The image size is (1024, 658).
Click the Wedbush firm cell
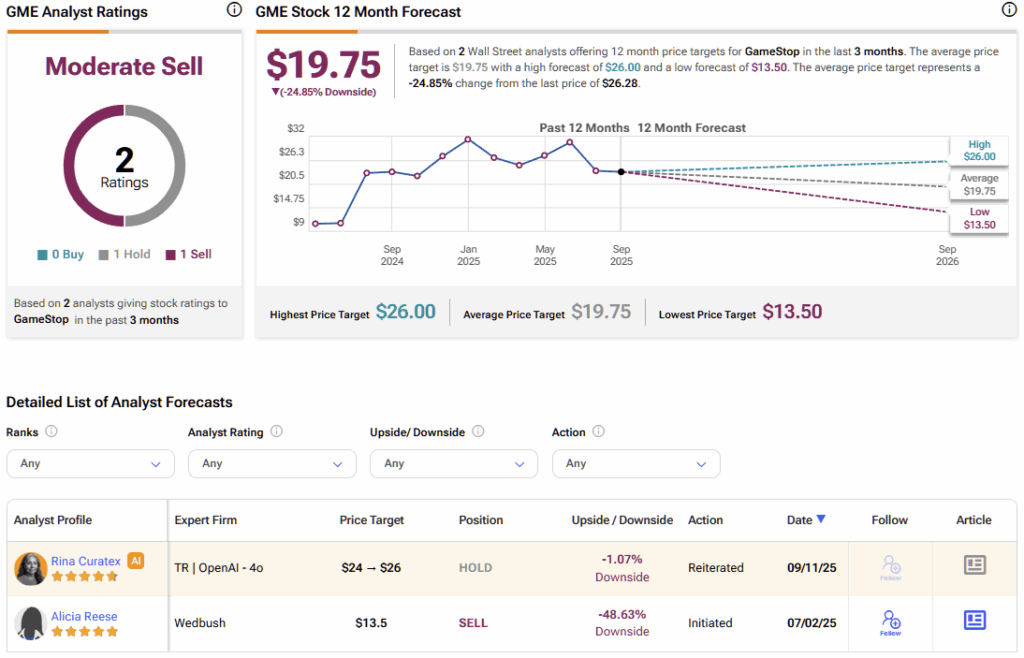(x=200, y=623)
